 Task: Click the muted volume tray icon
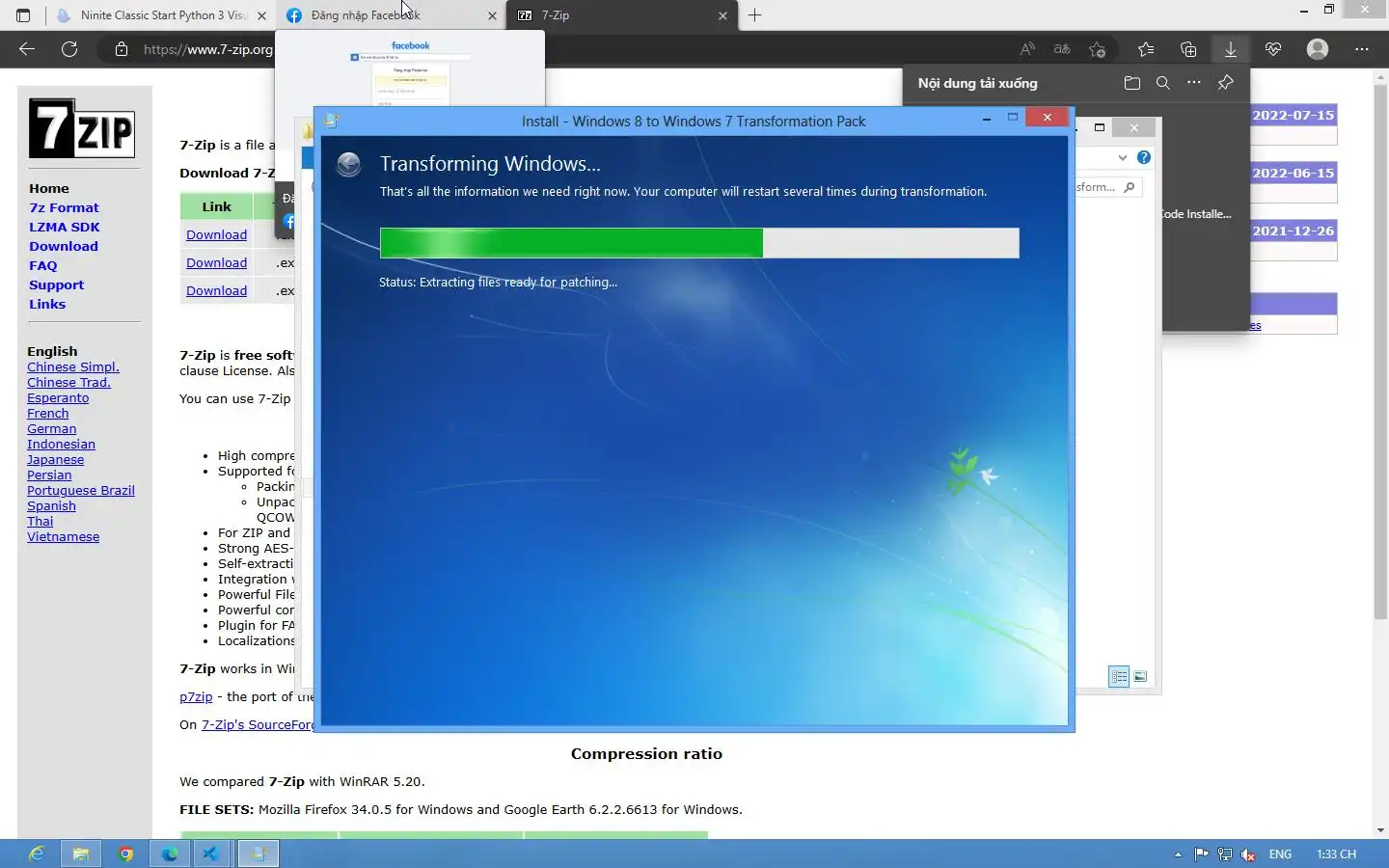pyautogui.click(x=1248, y=854)
